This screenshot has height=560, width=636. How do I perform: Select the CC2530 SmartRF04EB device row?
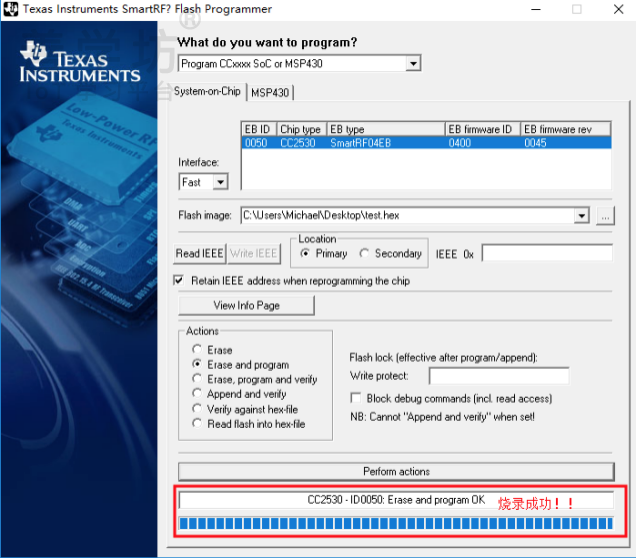(x=426, y=143)
